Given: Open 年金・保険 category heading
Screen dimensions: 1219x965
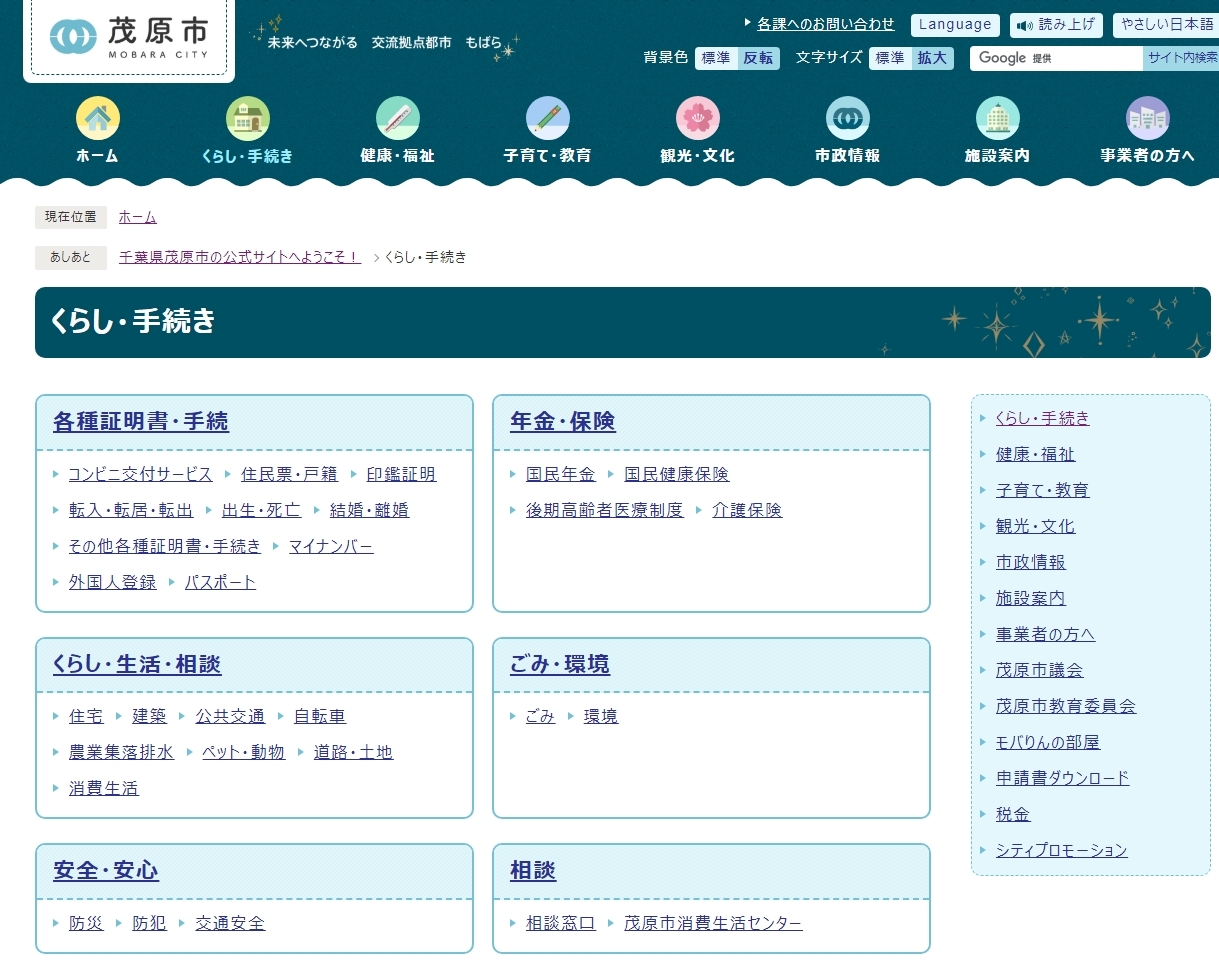Looking at the screenshot, I should 563,422.
